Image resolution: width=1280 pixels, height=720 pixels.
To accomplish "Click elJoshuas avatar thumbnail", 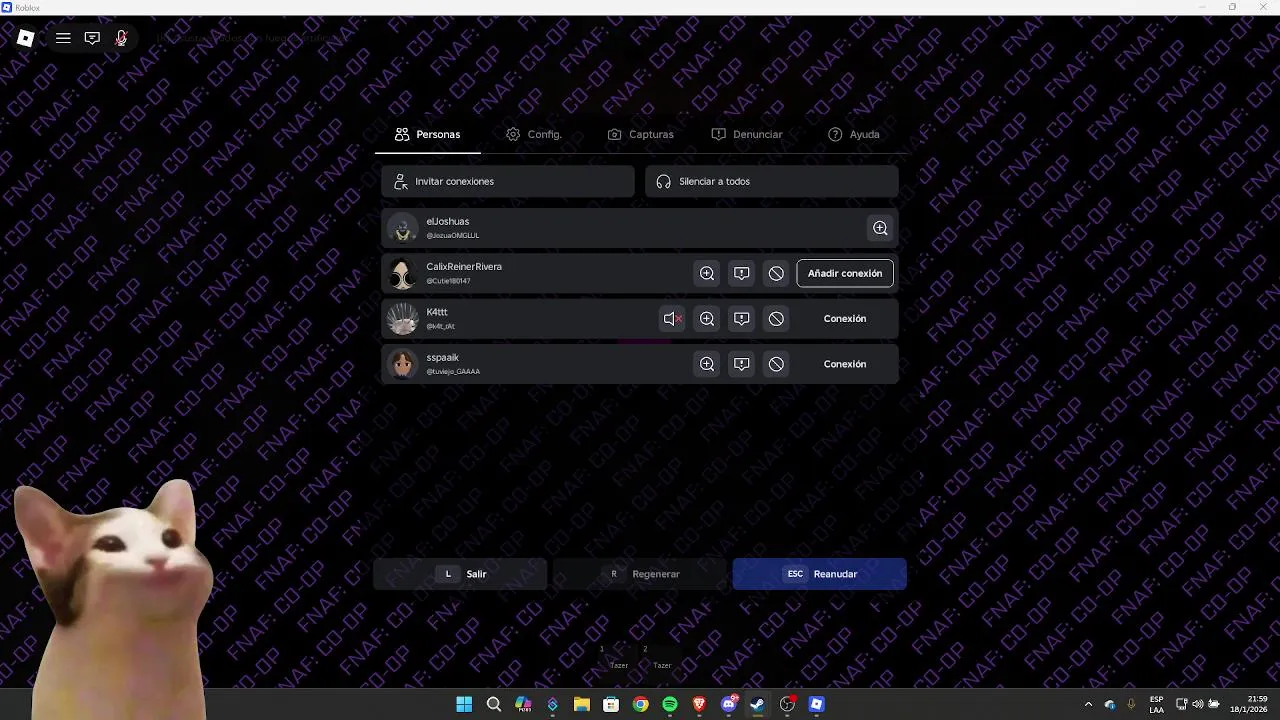I will [x=403, y=228].
